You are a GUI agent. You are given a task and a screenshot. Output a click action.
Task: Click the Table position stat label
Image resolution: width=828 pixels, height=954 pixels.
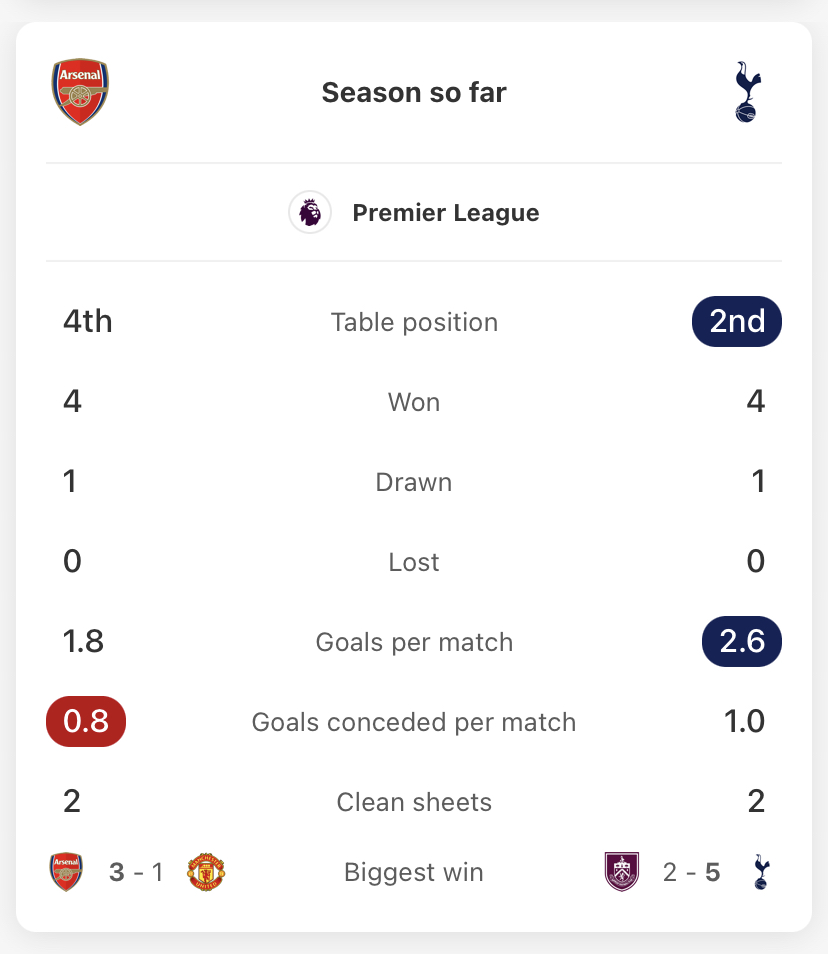[x=414, y=322]
